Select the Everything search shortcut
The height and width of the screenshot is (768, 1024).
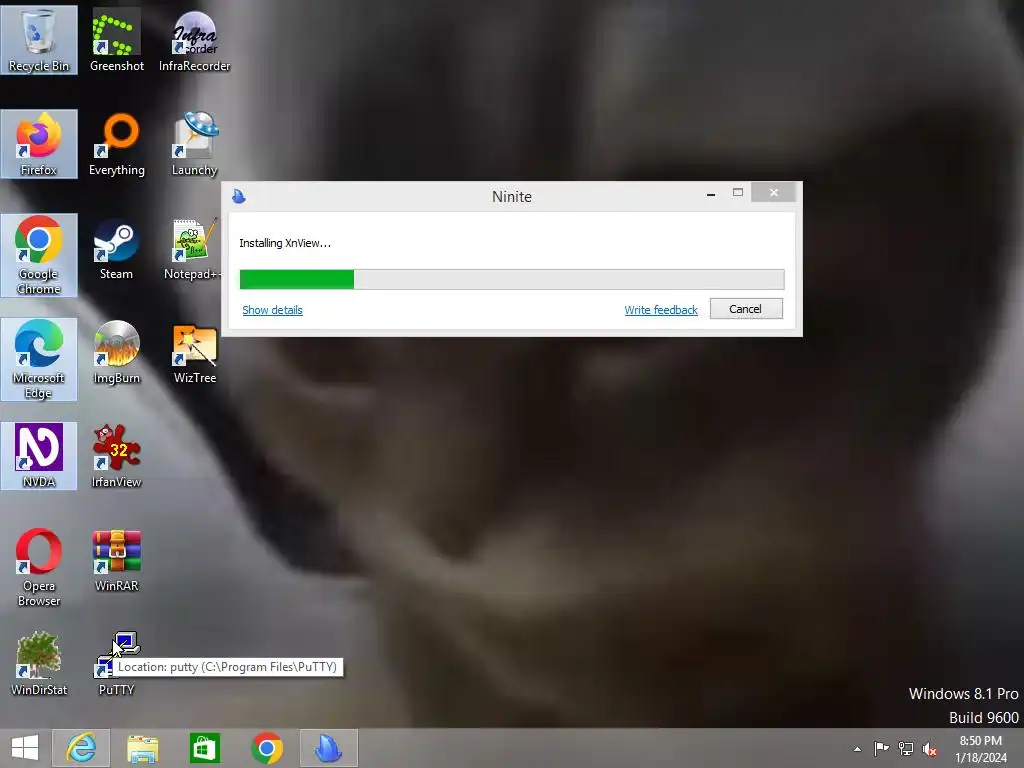click(116, 144)
